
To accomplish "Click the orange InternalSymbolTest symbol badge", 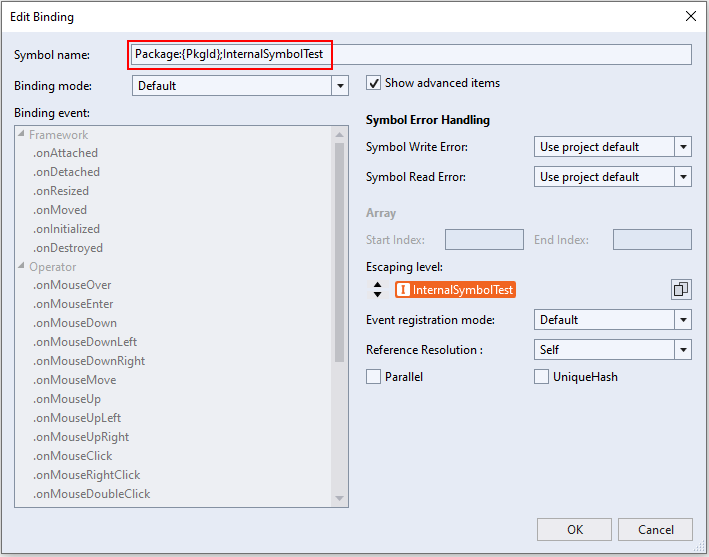I will coord(455,290).
